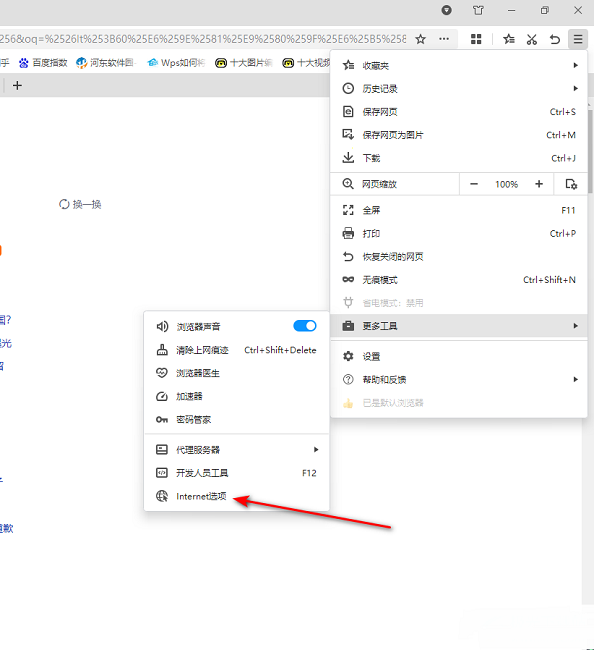Click the three-dots address bar icon
The width and height of the screenshot is (594, 650).
(x=444, y=39)
